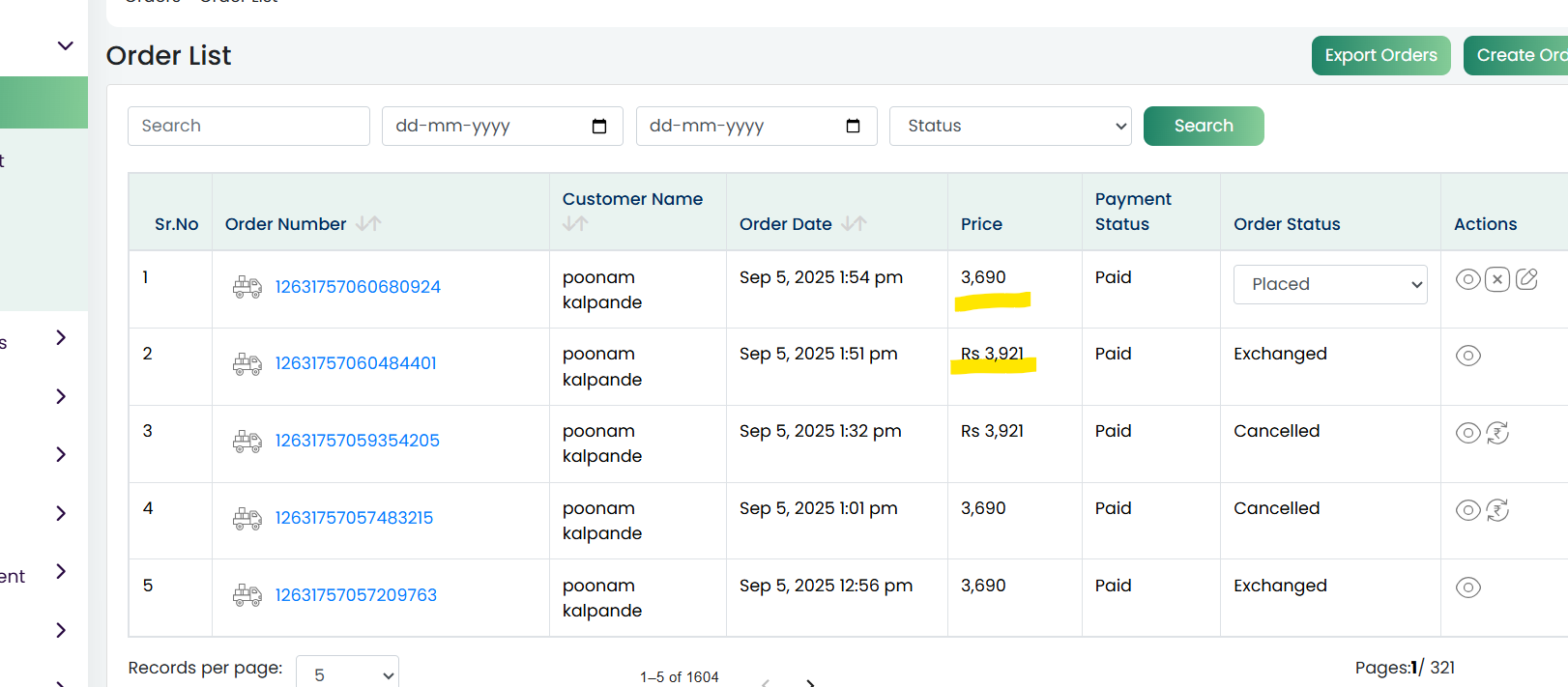Sort by Order Date arrows
This screenshot has width=1568, height=687.
[x=854, y=223]
